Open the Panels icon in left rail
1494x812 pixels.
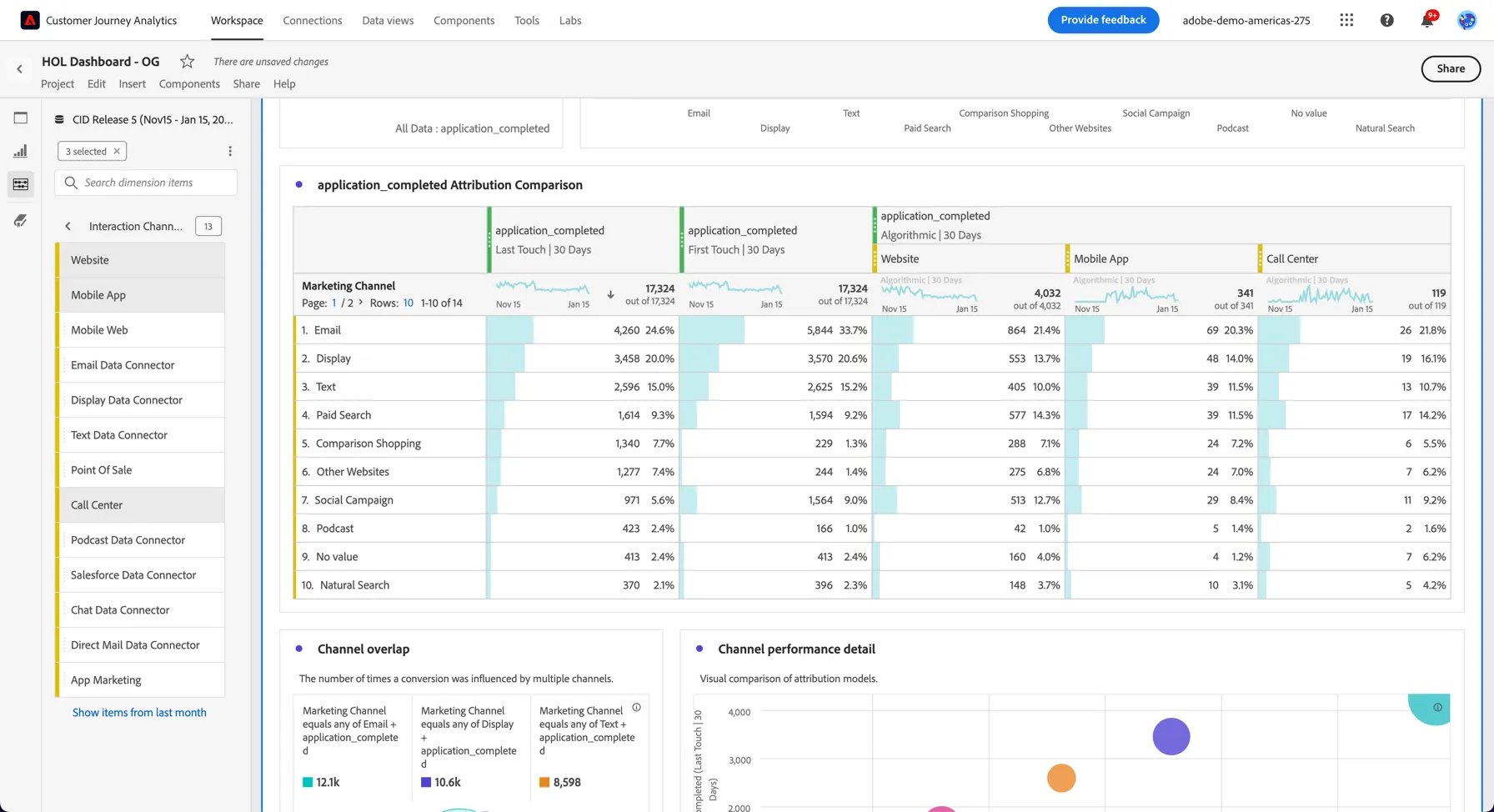[x=21, y=118]
